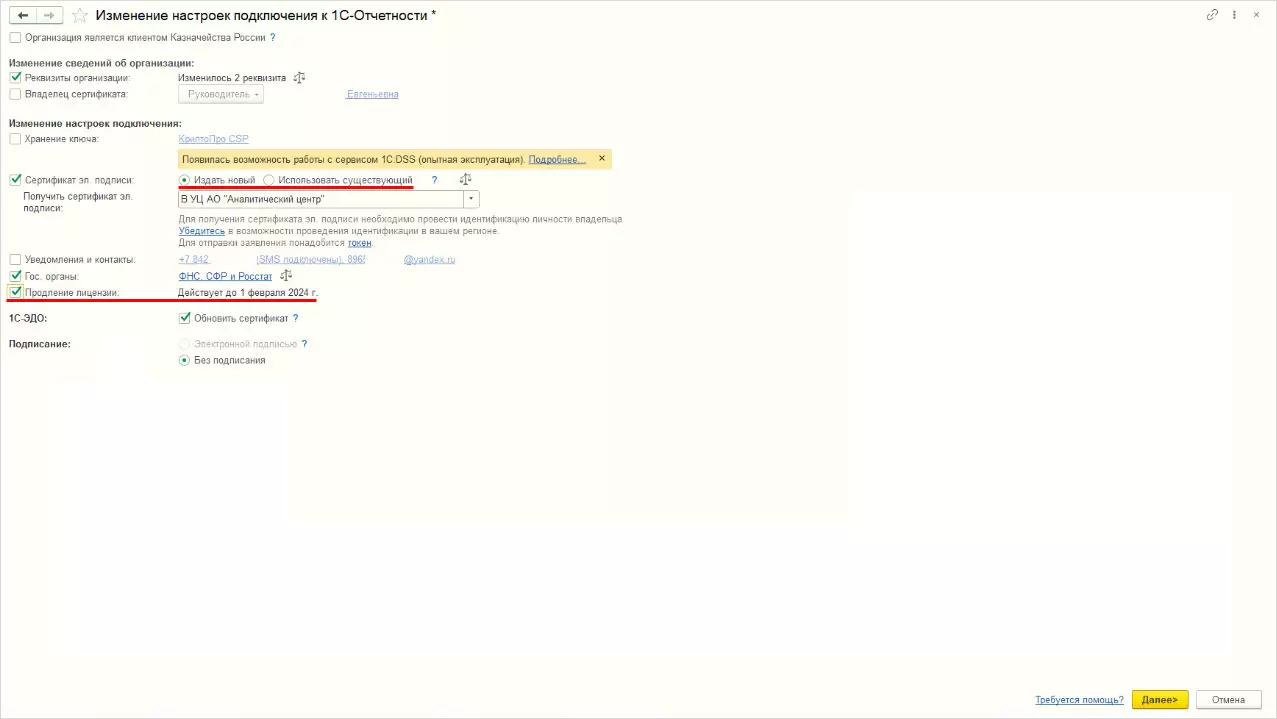Compare changed реквизиты with the scales icon
Viewport: 1277px width, 719px height.
point(299,77)
